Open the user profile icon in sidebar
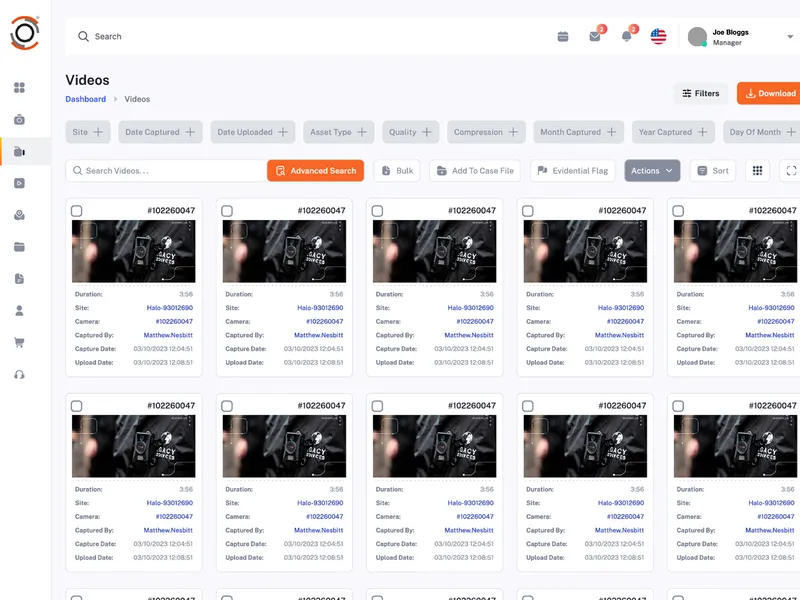Screen dimensions: 800x600 tap(19, 311)
